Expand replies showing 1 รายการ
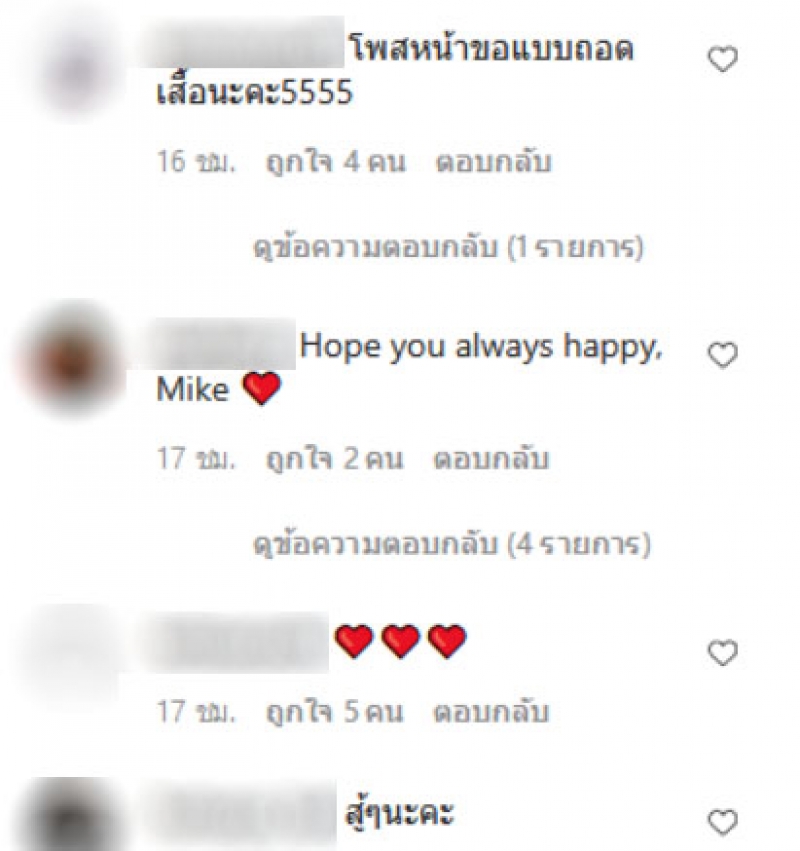The image size is (800, 851). 448,247
